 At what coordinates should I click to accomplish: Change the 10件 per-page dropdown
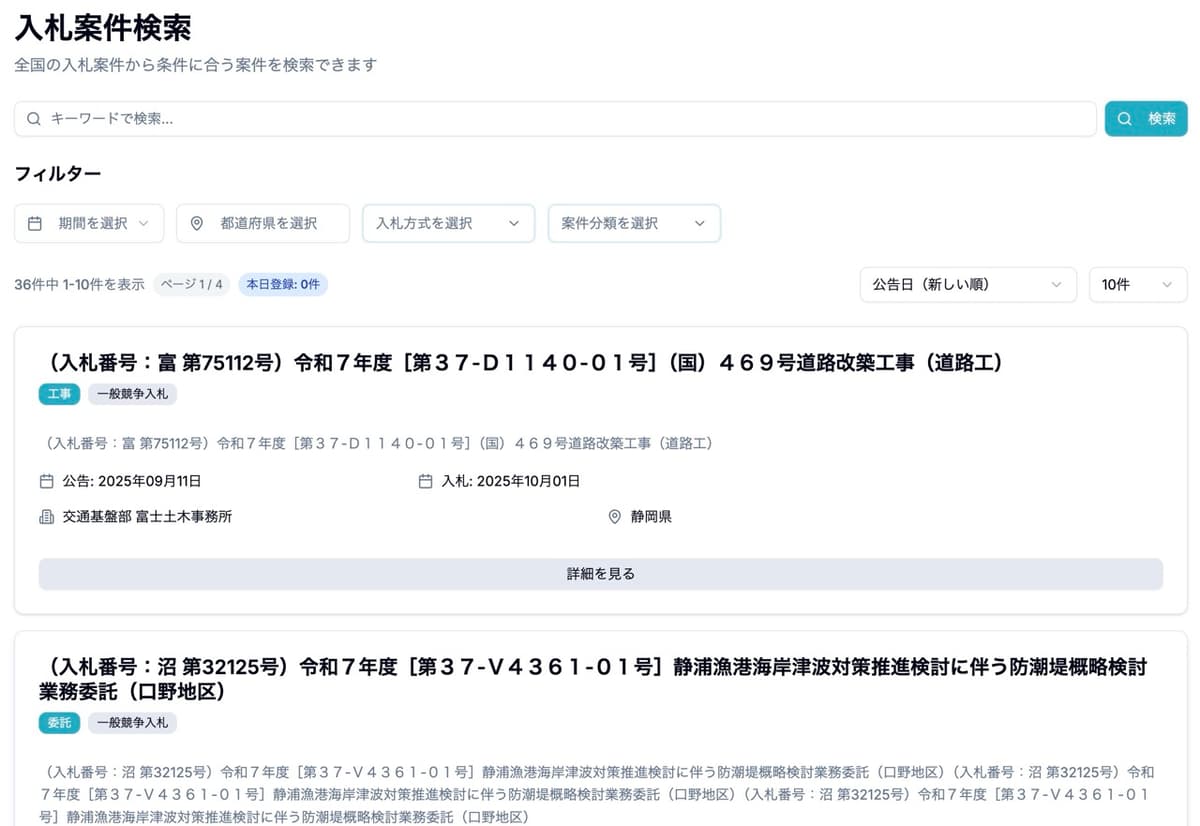tap(1138, 284)
